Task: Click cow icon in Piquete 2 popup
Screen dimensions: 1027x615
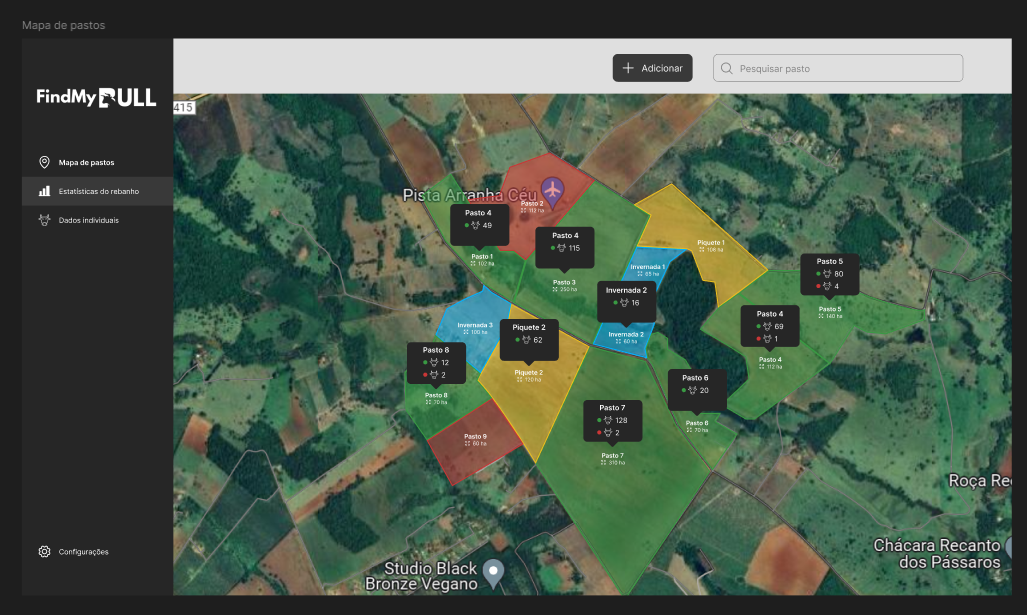Action: pos(525,341)
